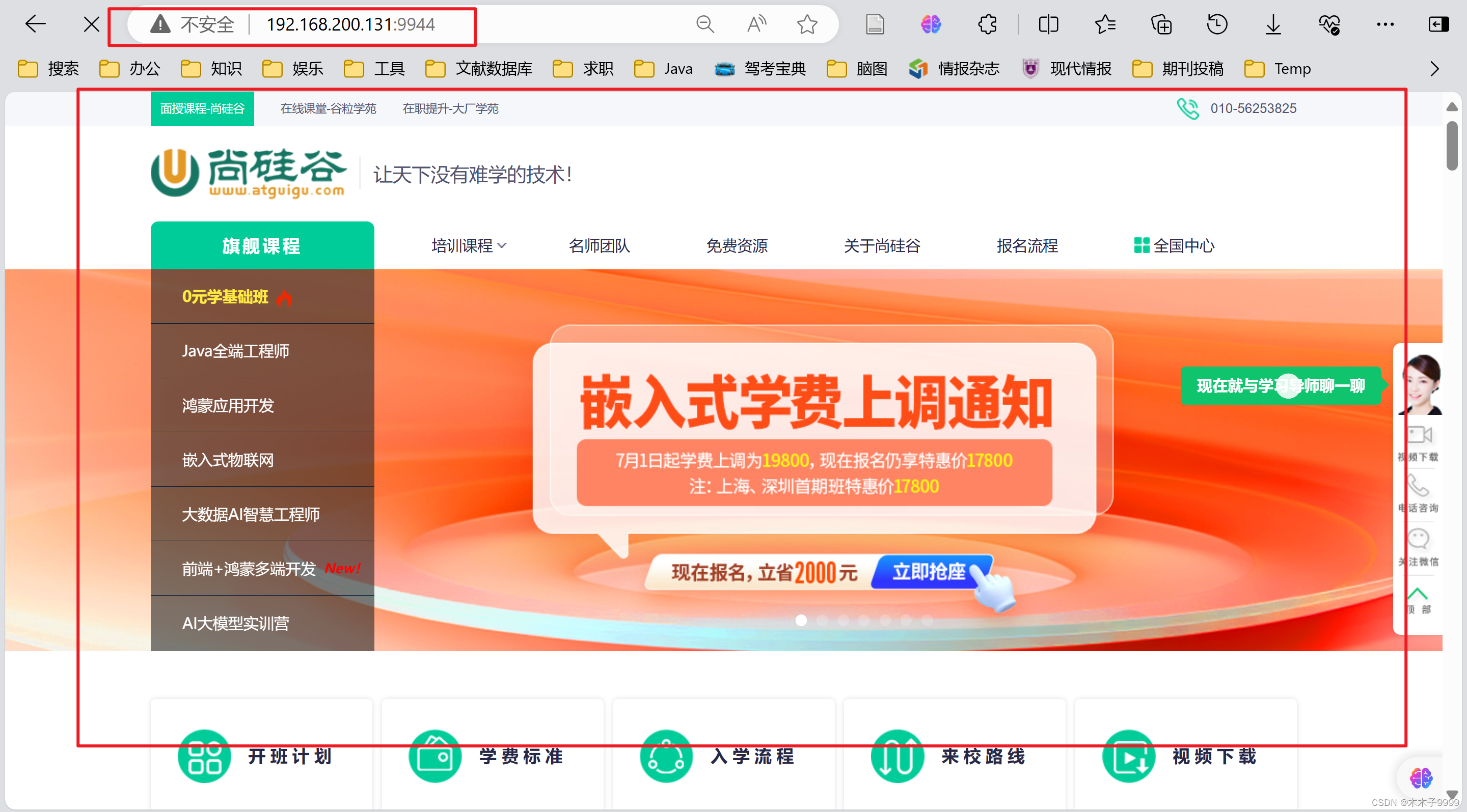Click 现在就与学习导师聊一聊 chat button
Screen dimensions: 1467x812
point(1281,386)
